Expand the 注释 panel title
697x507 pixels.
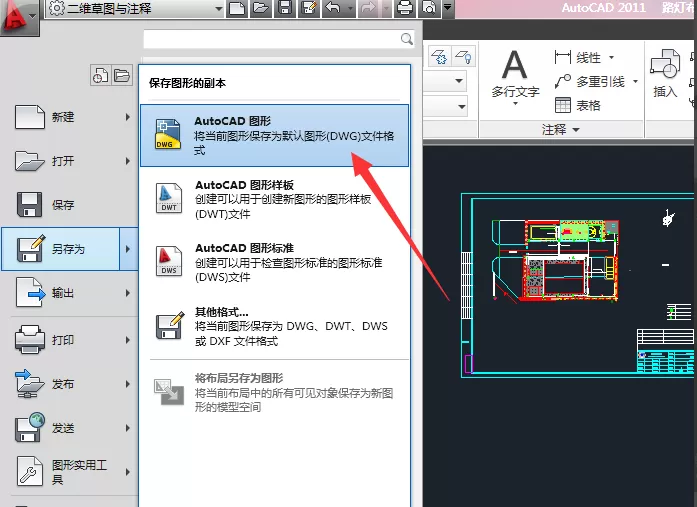[x=561, y=130]
